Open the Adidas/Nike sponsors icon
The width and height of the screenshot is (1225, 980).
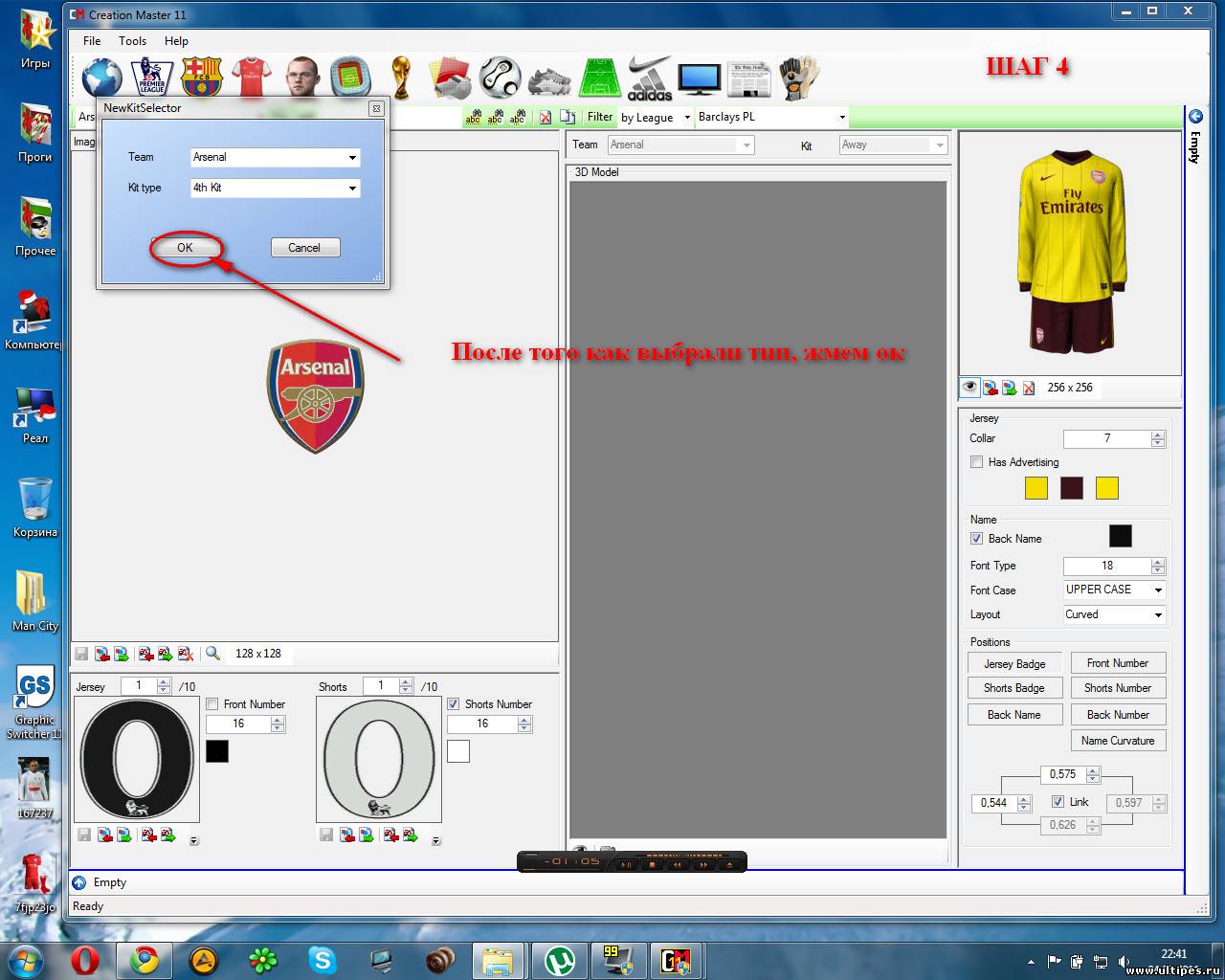tap(650, 78)
